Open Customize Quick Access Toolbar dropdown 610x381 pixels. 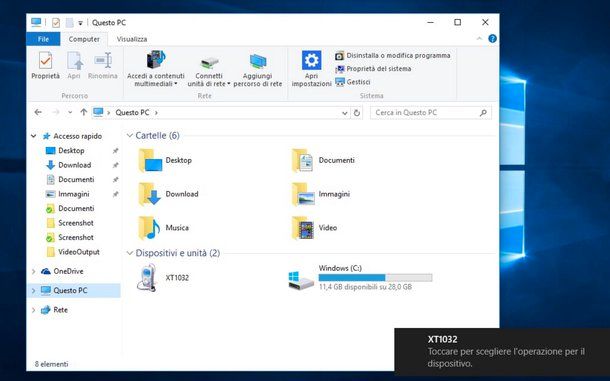tap(80, 23)
